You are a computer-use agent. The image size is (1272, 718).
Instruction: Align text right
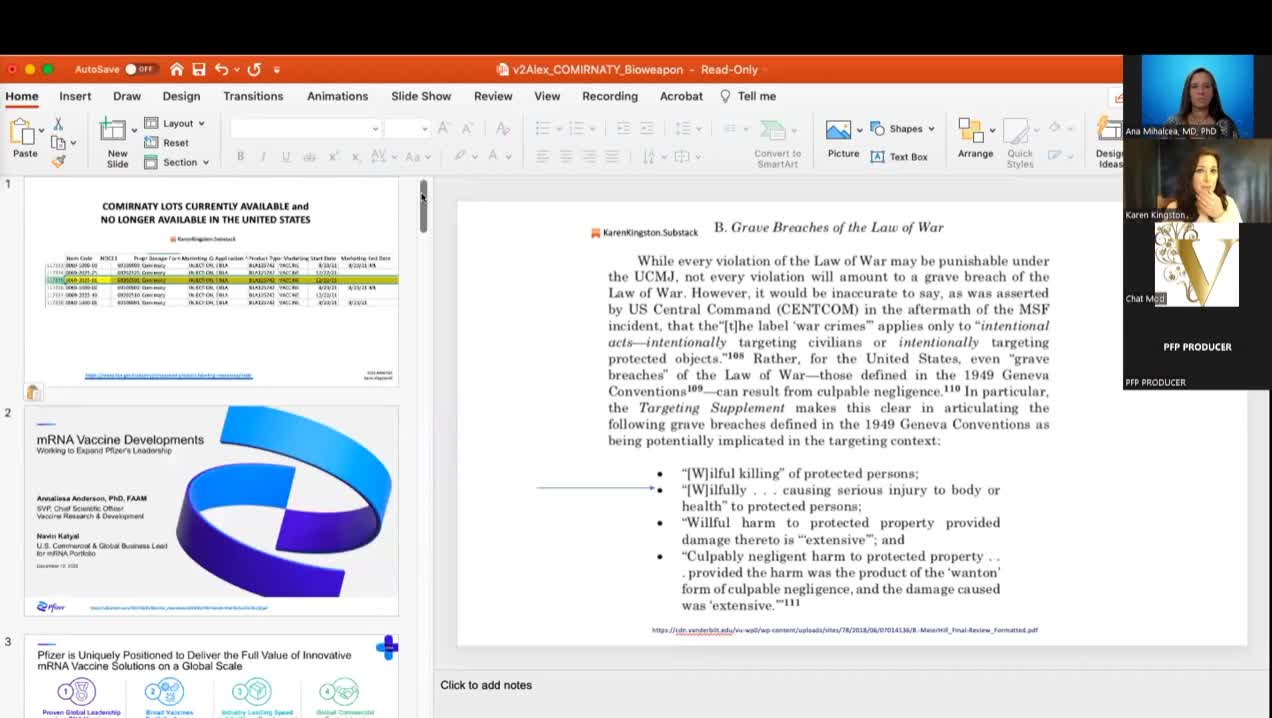(589, 156)
